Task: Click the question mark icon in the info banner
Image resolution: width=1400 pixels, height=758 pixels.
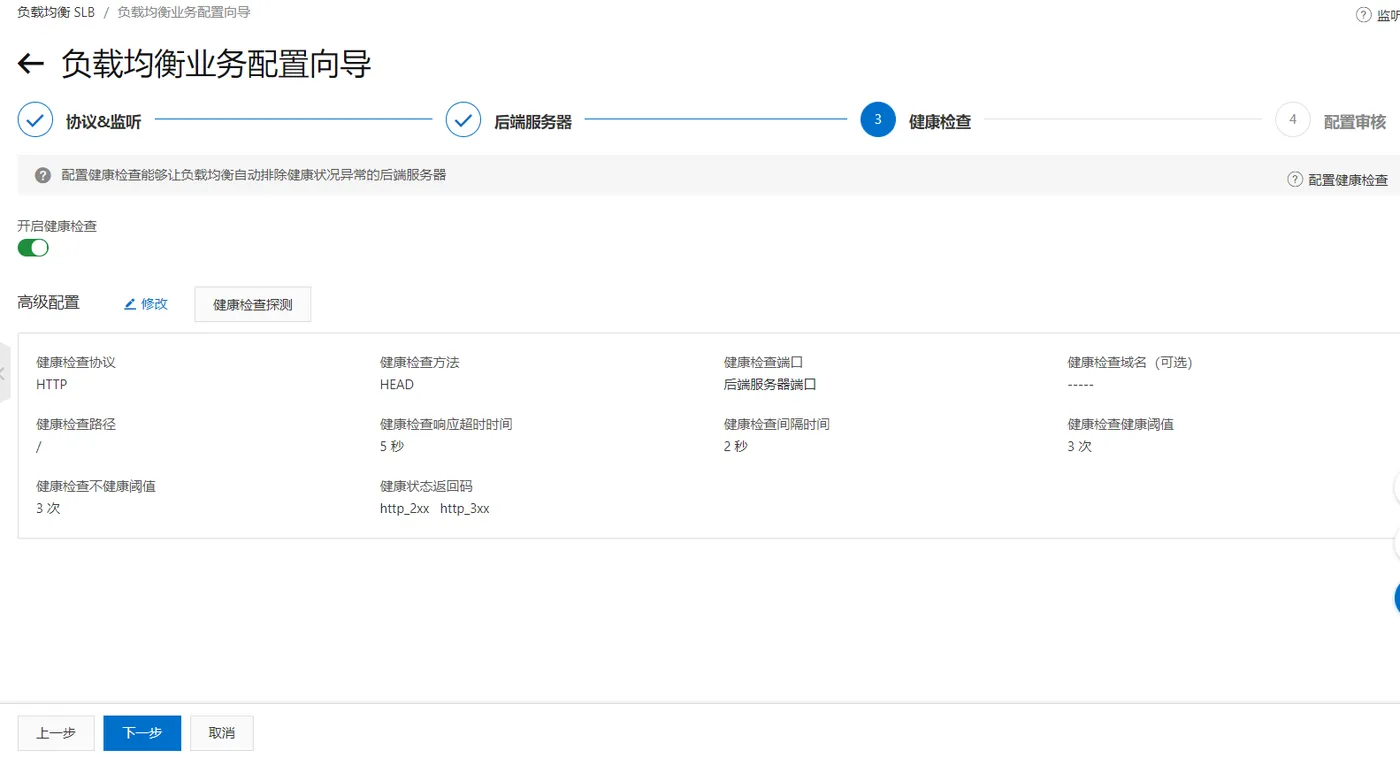Action: (43, 175)
